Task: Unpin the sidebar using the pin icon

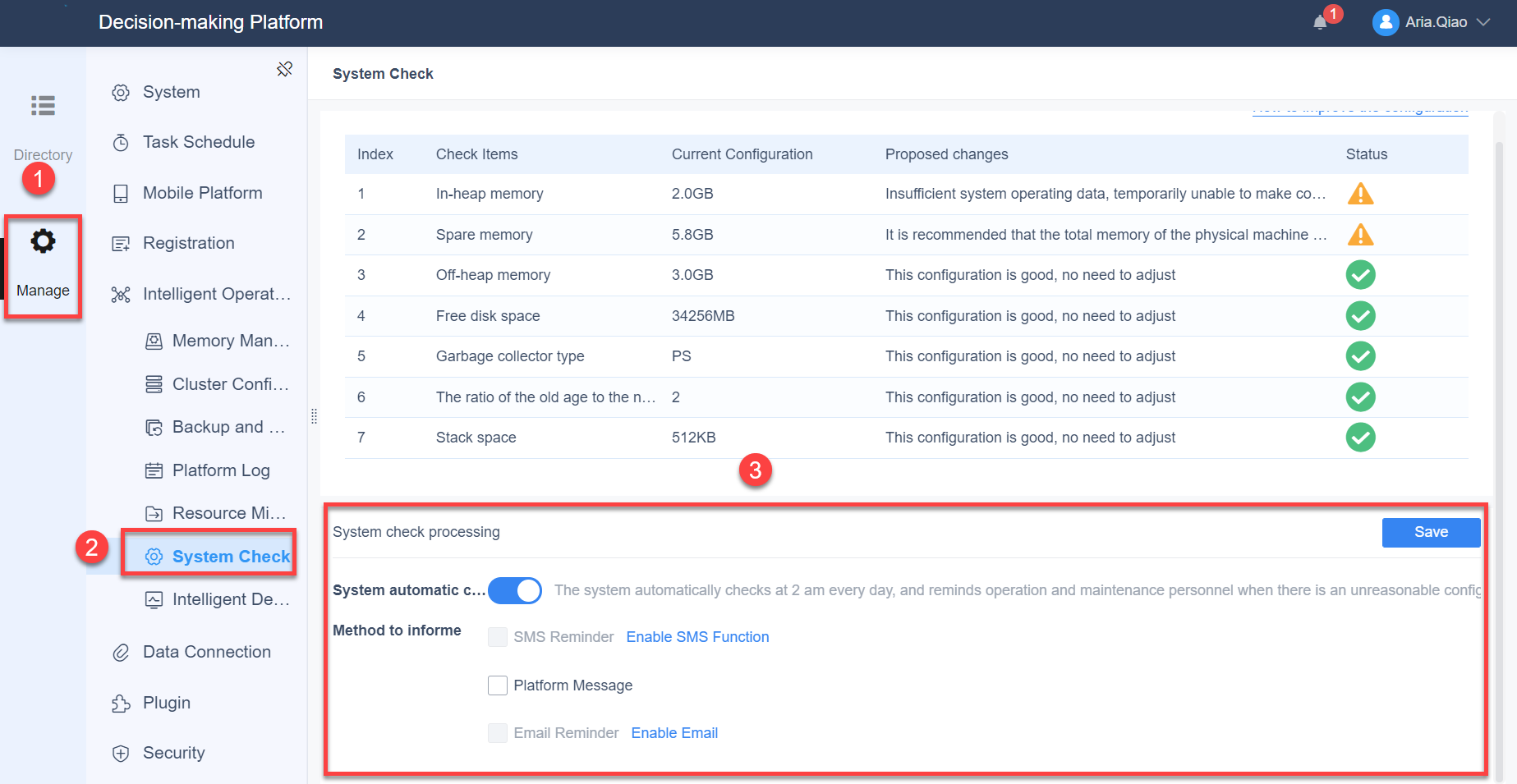Action: click(285, 68)
